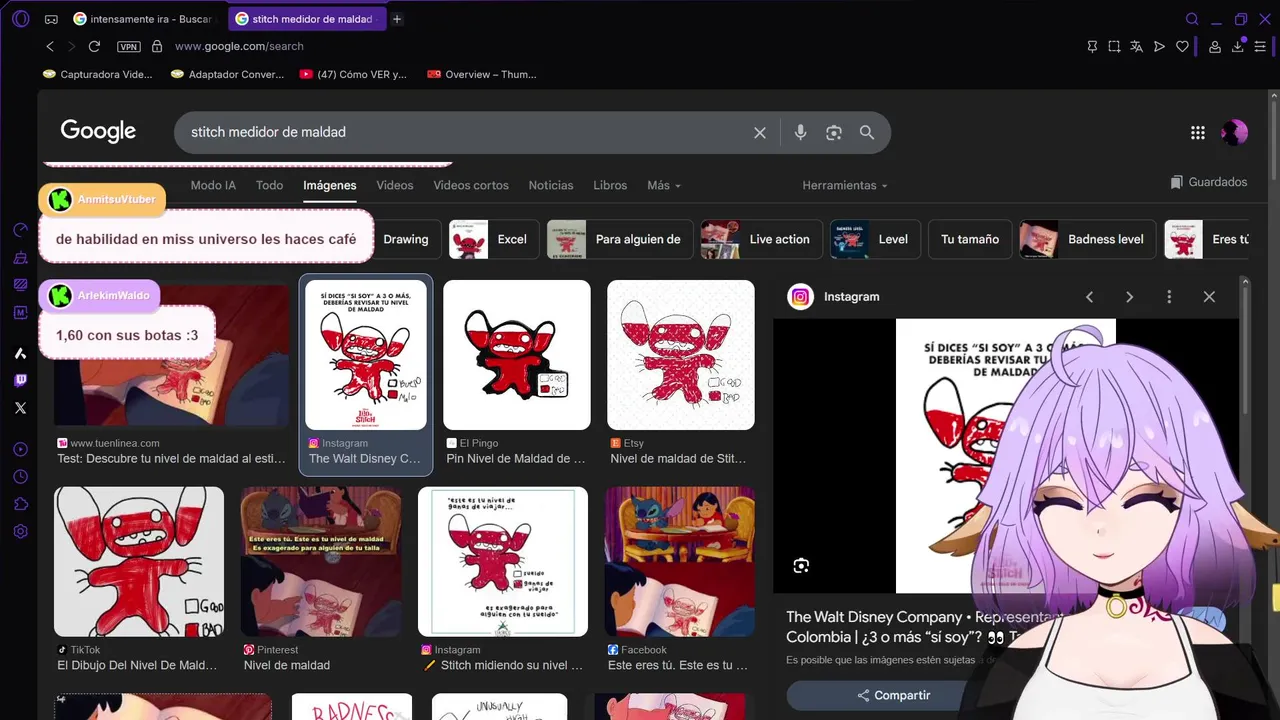The image size is (1280, 720).
Task: Click the Google logo
Action: coord(98,131)
